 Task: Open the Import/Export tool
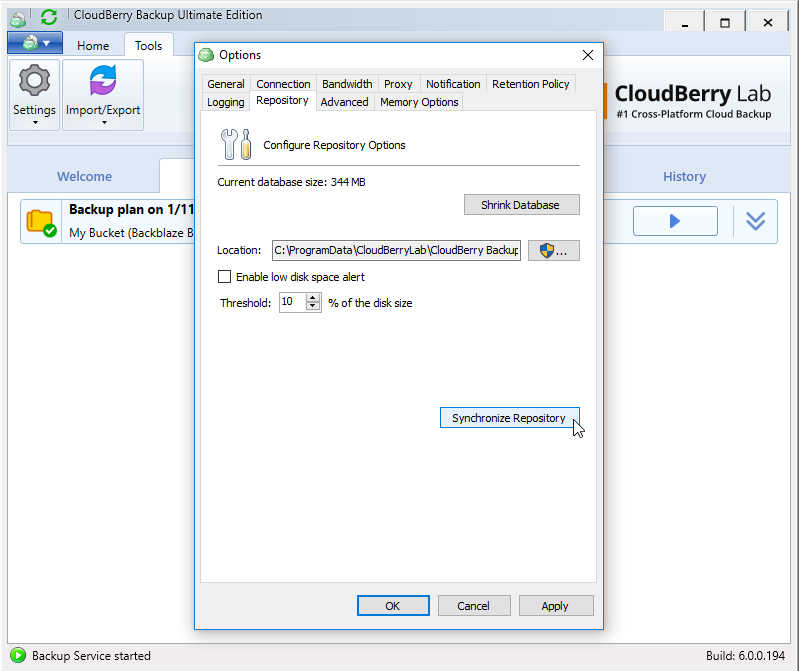(x=103, y=95)
